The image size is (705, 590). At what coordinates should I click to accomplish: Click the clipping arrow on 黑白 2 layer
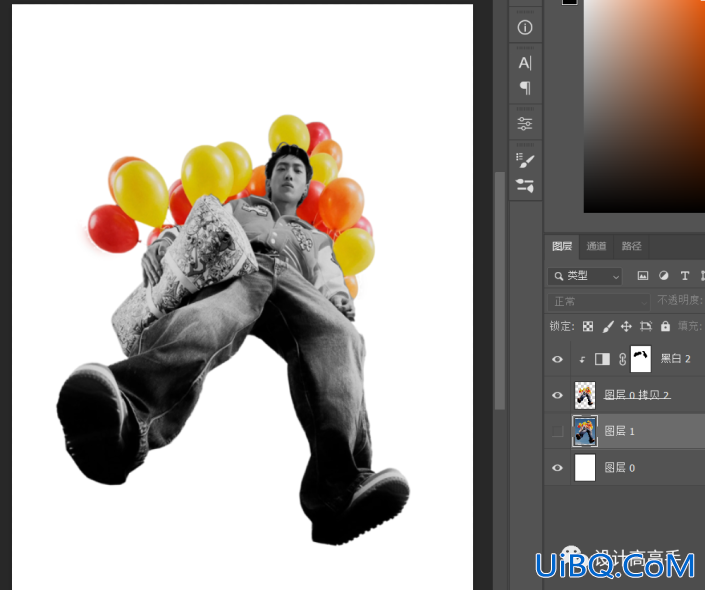(582, 359)
